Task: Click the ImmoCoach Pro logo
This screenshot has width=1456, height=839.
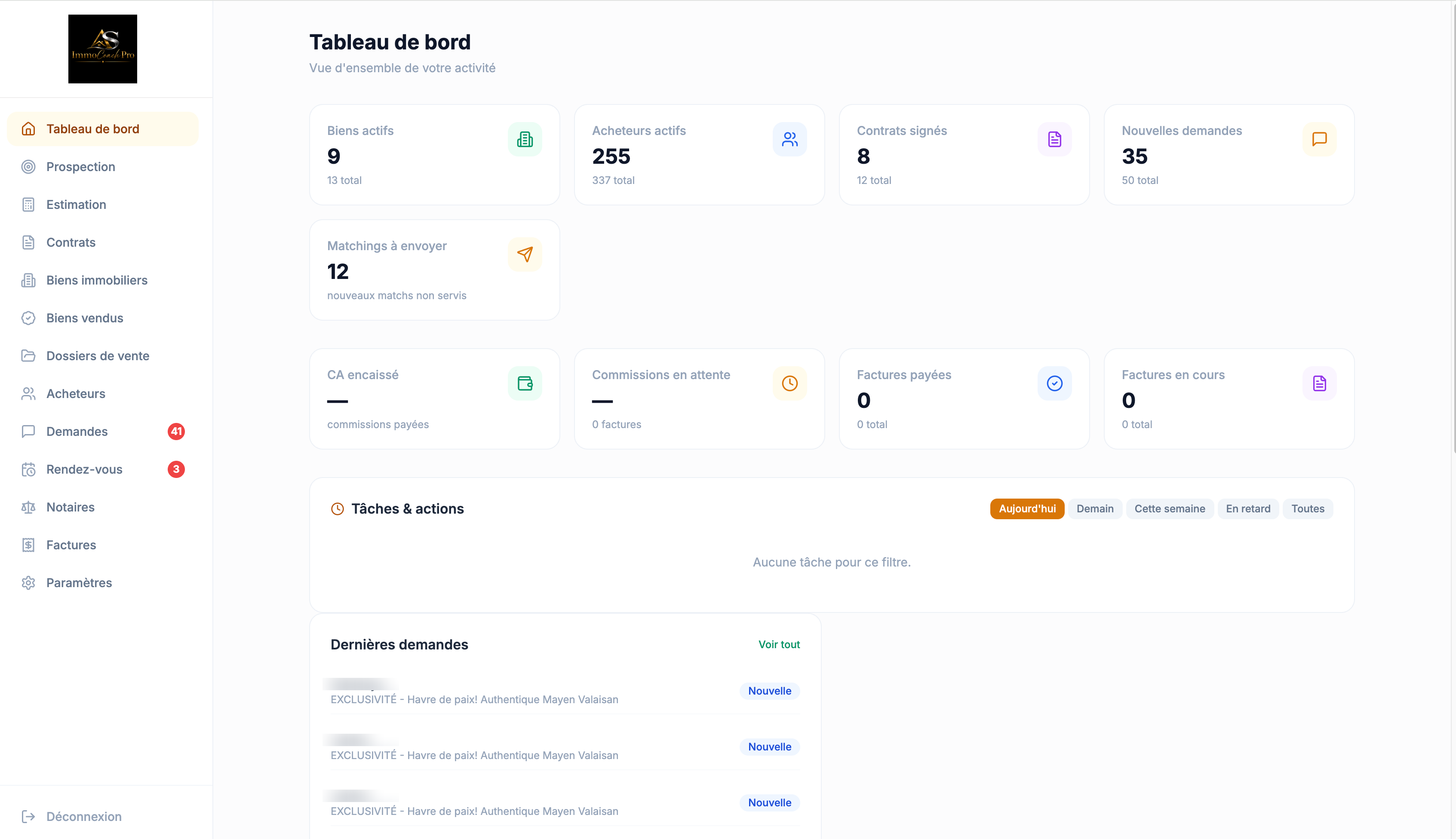Action: (x=103, y=49)
